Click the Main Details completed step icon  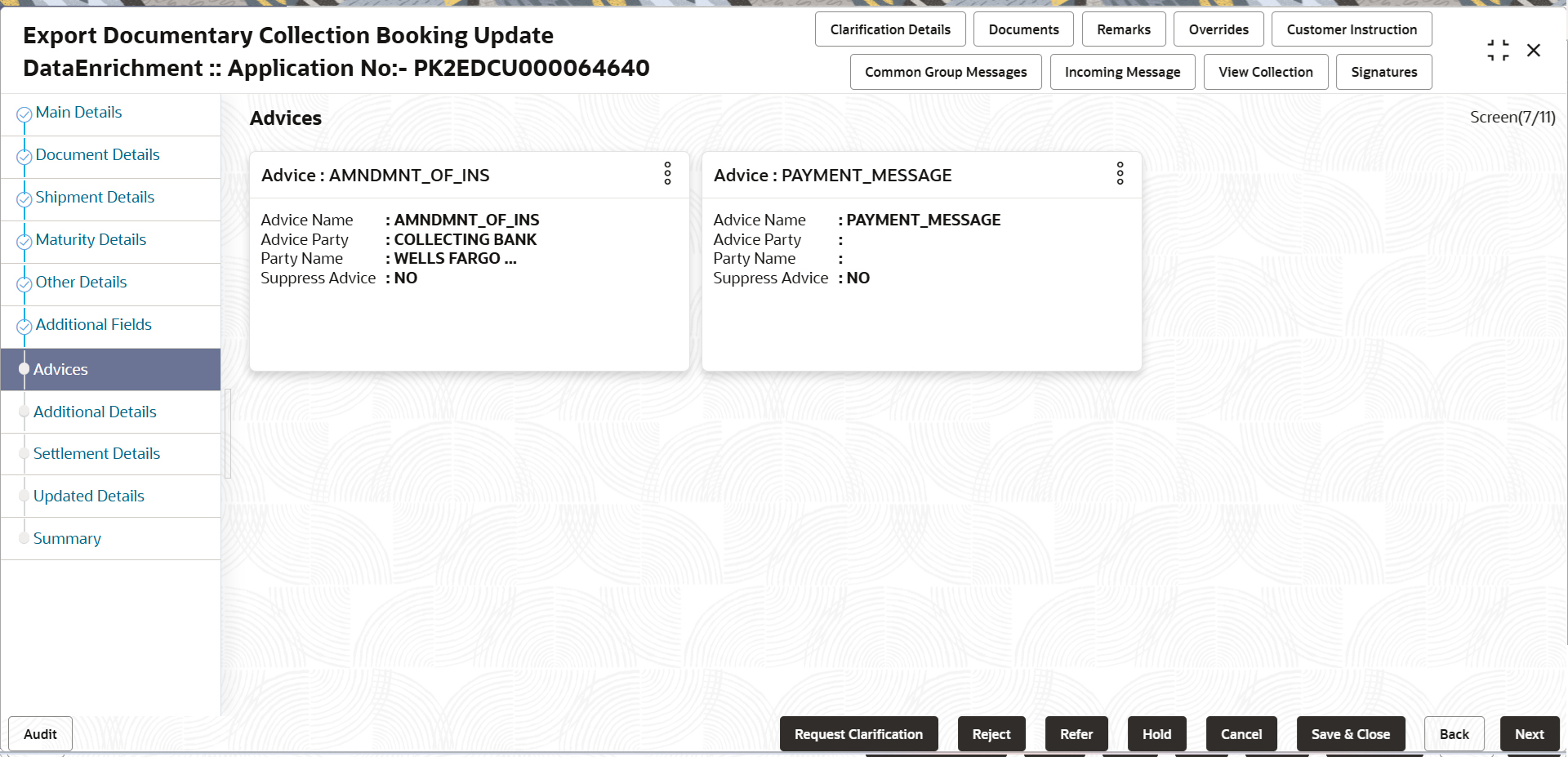coord(24,114)
